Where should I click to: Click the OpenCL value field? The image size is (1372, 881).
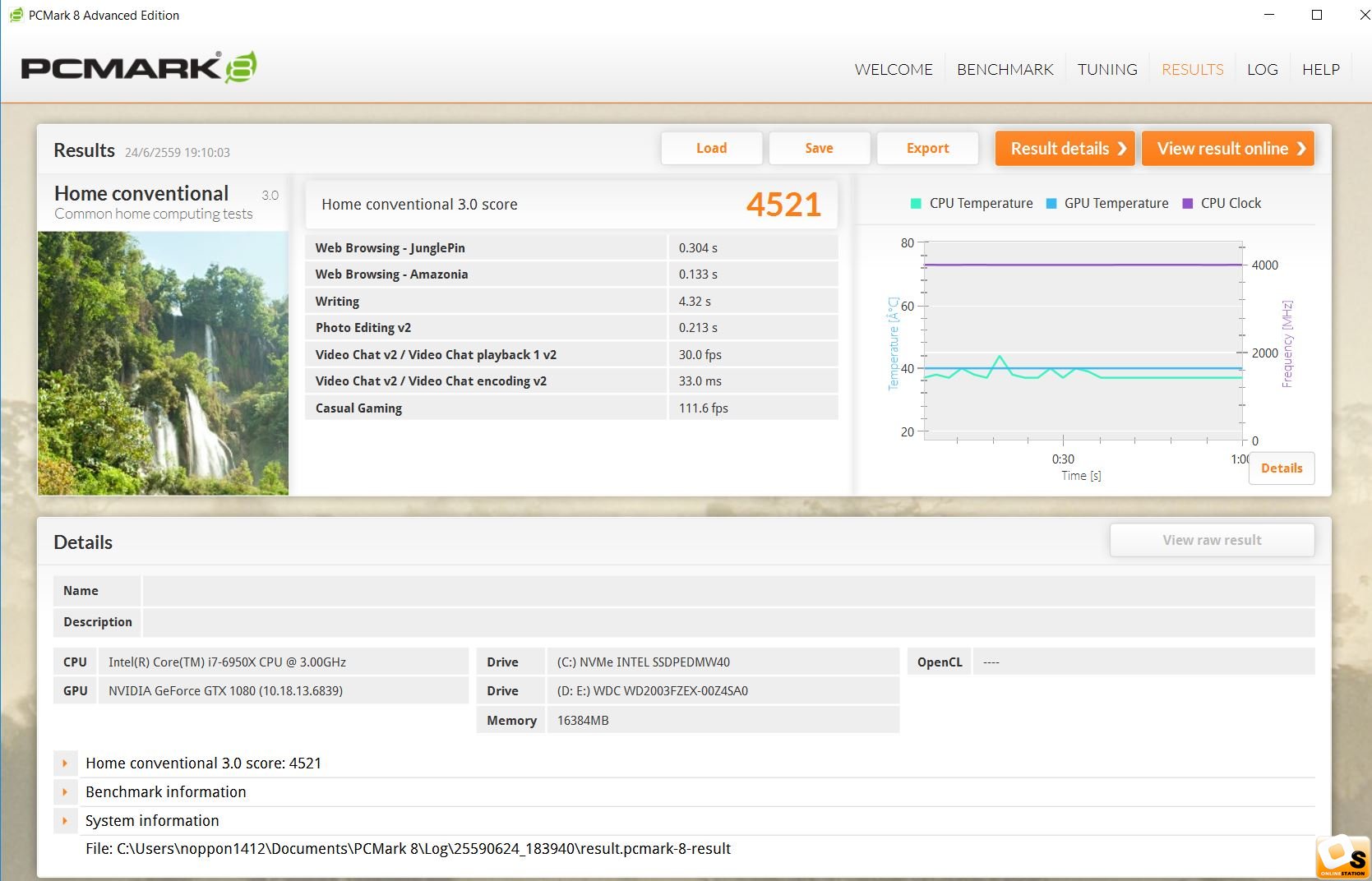point(1143,662)
